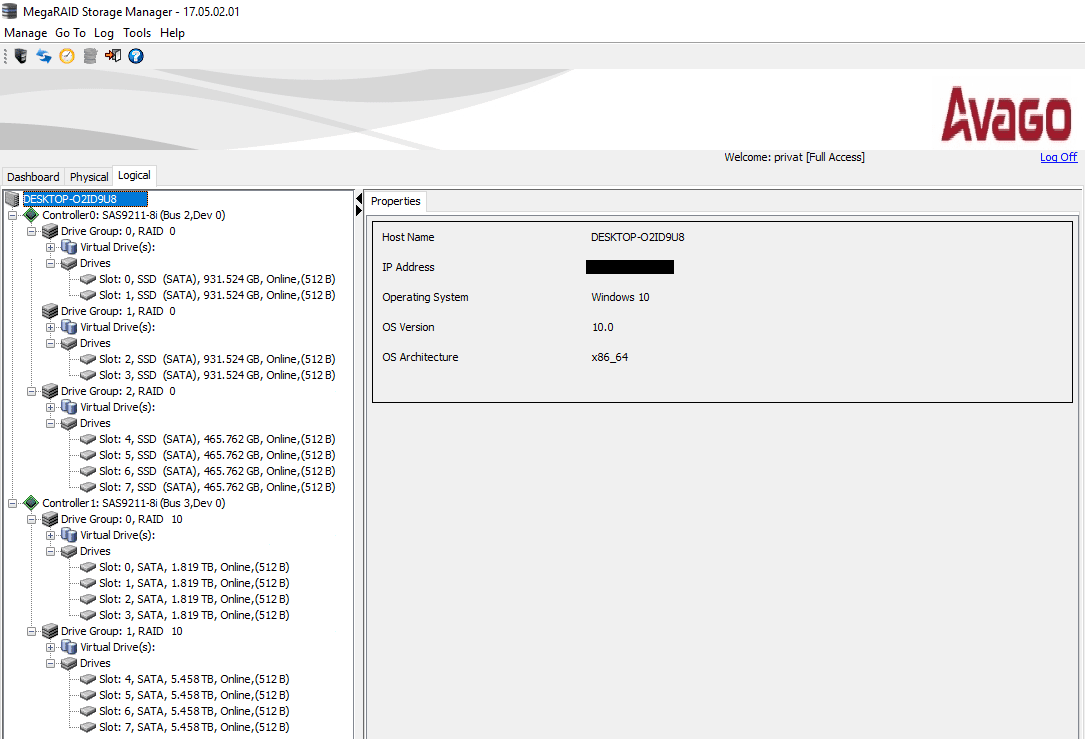This screenshot has width=1085, height=739.
Task: Click the server icon beside DESKTOP-O2ID9U8
Action: click(x=12, y=199)
